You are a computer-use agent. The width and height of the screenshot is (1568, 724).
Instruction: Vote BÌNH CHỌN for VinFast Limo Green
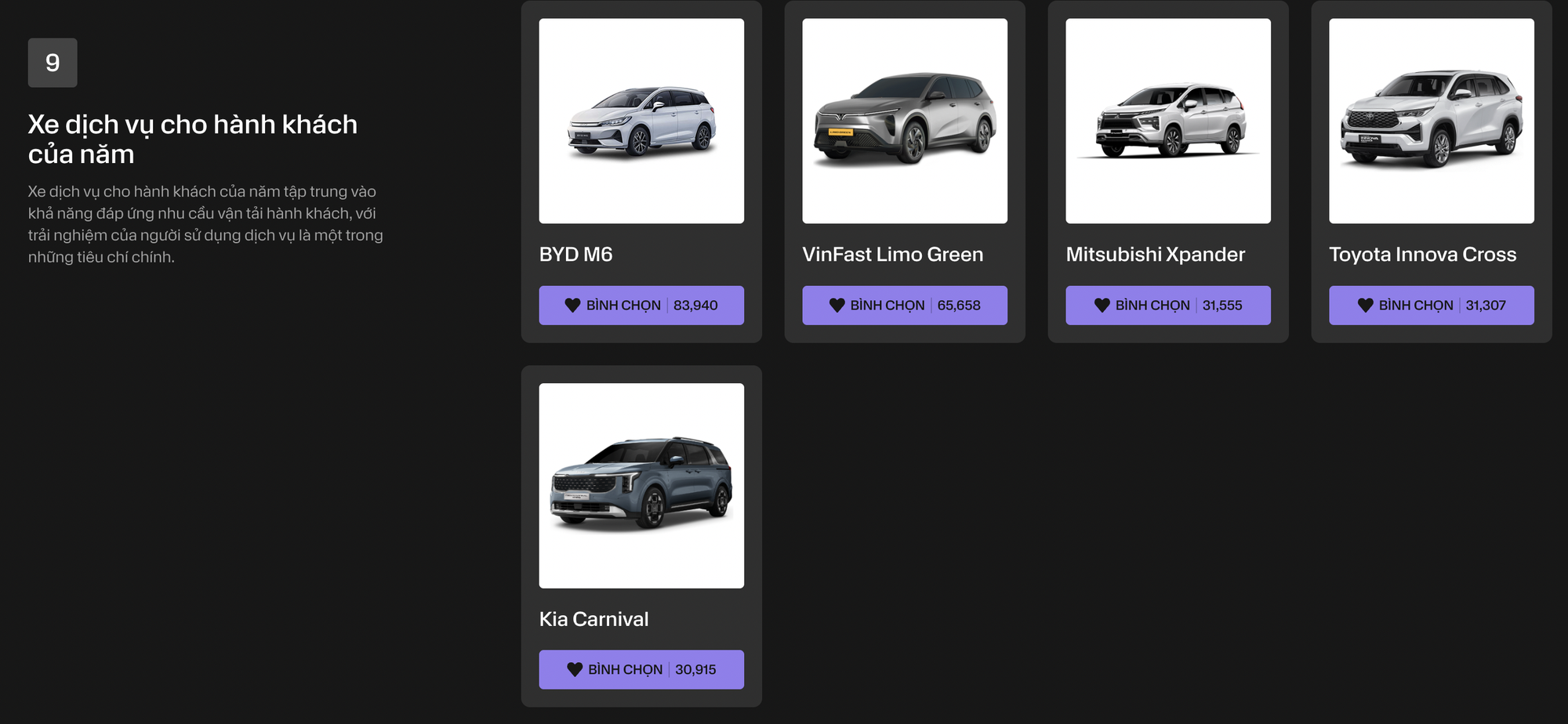click(905, 306)
